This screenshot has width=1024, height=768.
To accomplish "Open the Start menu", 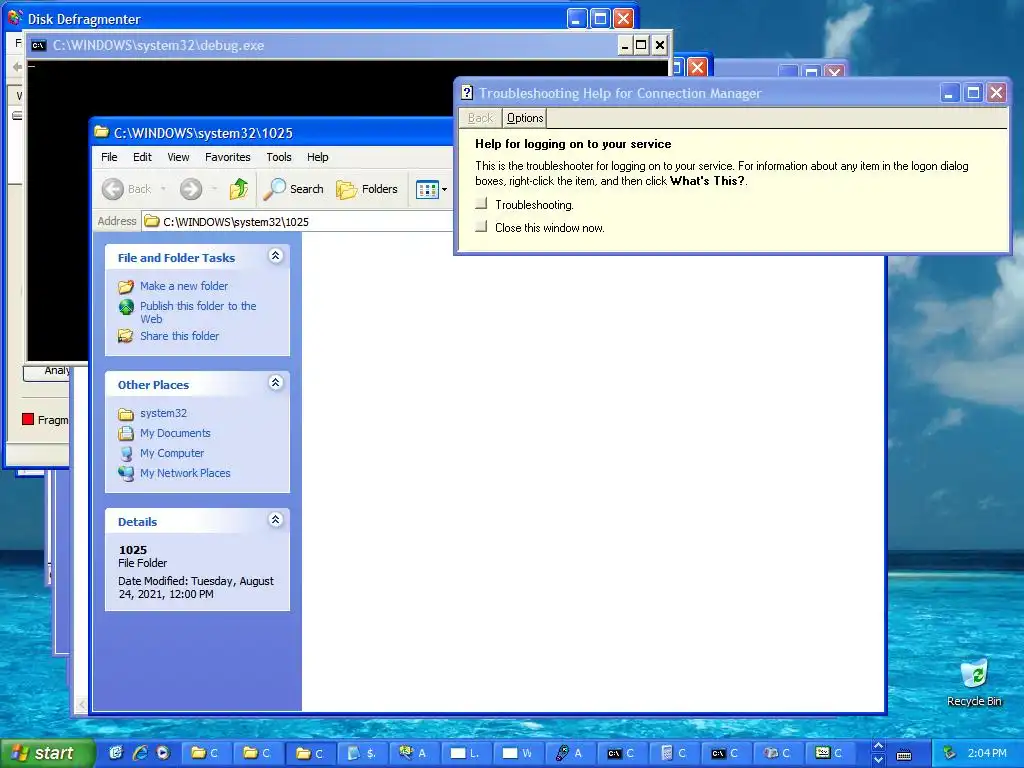I will click(47, 753).
